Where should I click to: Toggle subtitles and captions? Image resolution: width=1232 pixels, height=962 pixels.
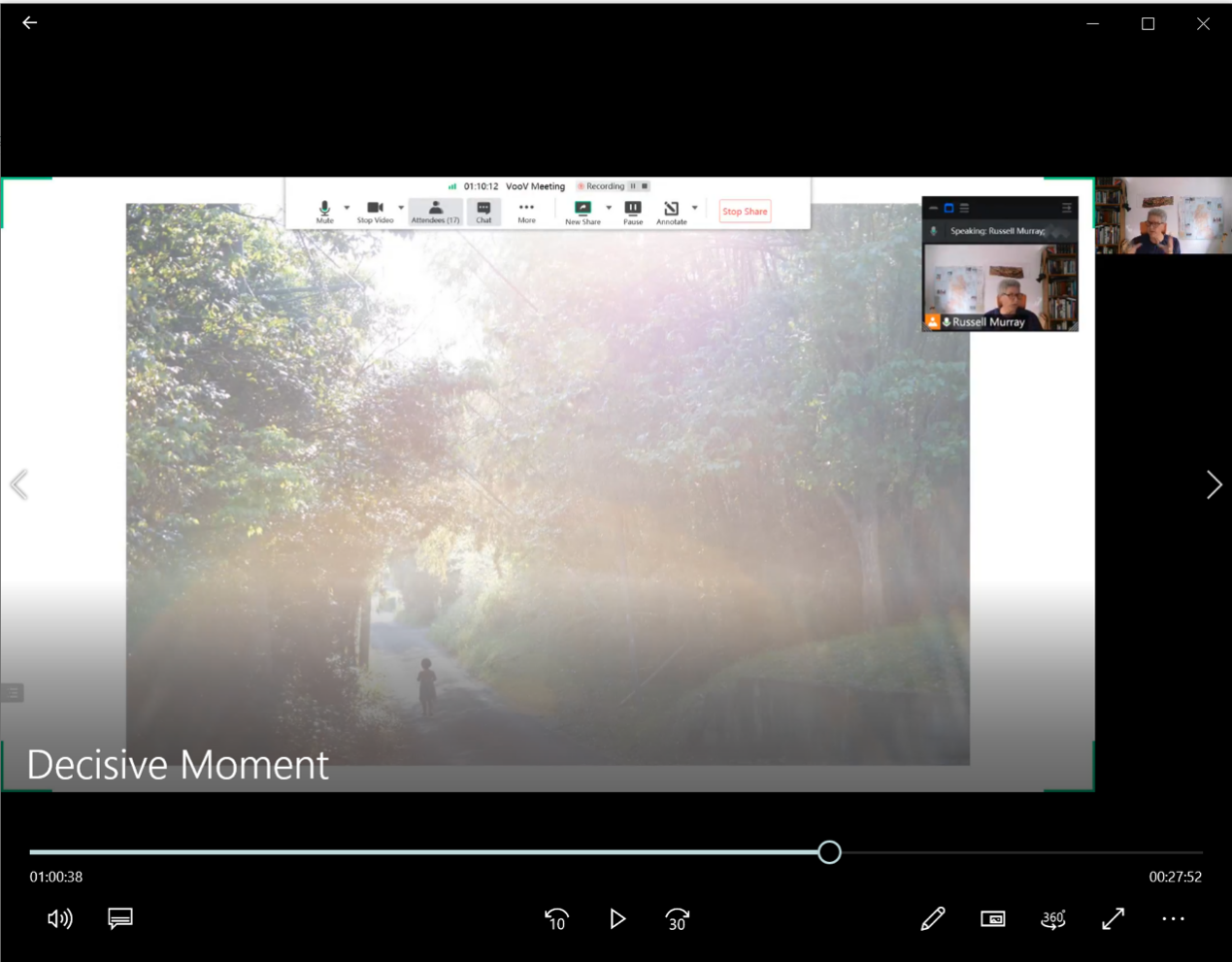point(120,918)
